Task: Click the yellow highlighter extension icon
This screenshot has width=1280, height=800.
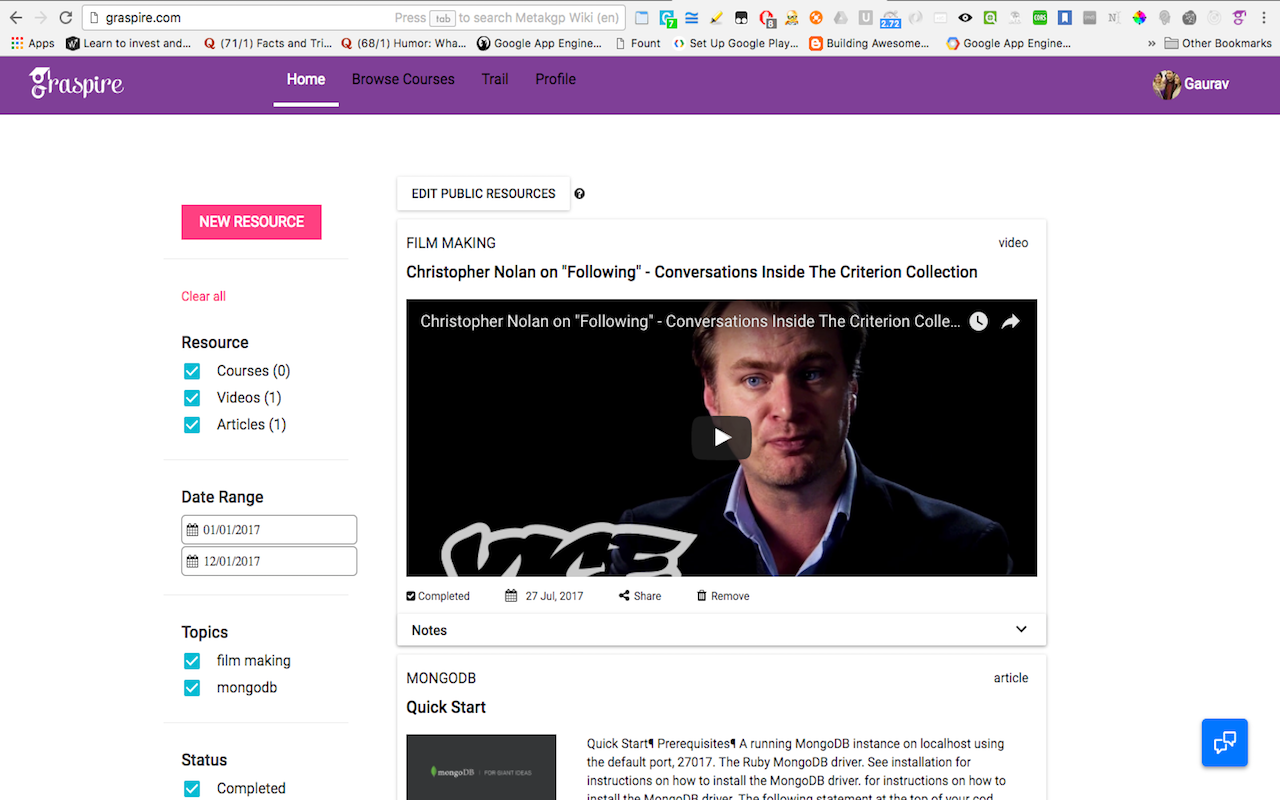Action: coord(716,17)
